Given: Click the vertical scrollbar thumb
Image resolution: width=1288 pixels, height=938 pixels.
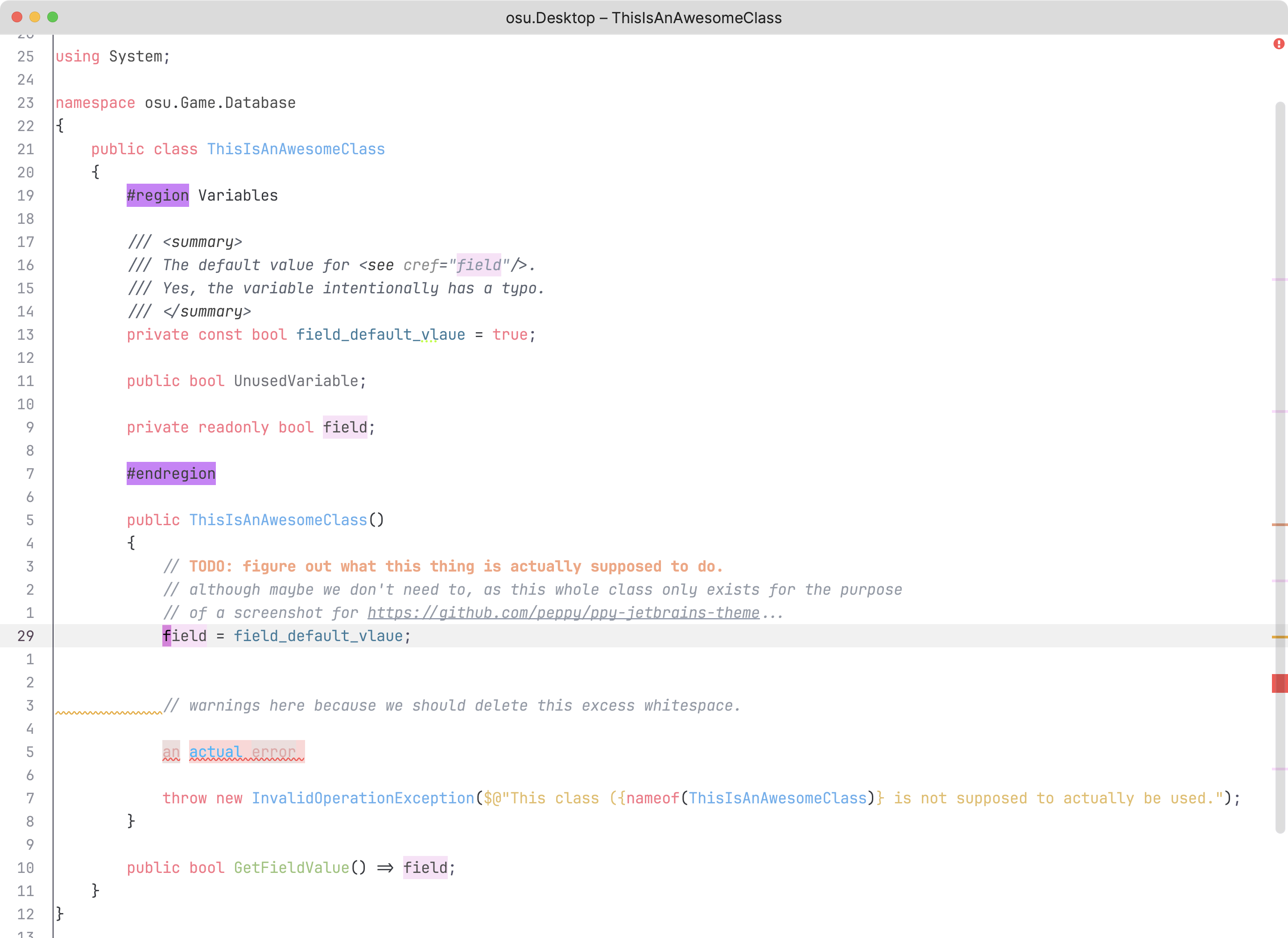Looking at the screenshot, I should (x=1280, y=465).
